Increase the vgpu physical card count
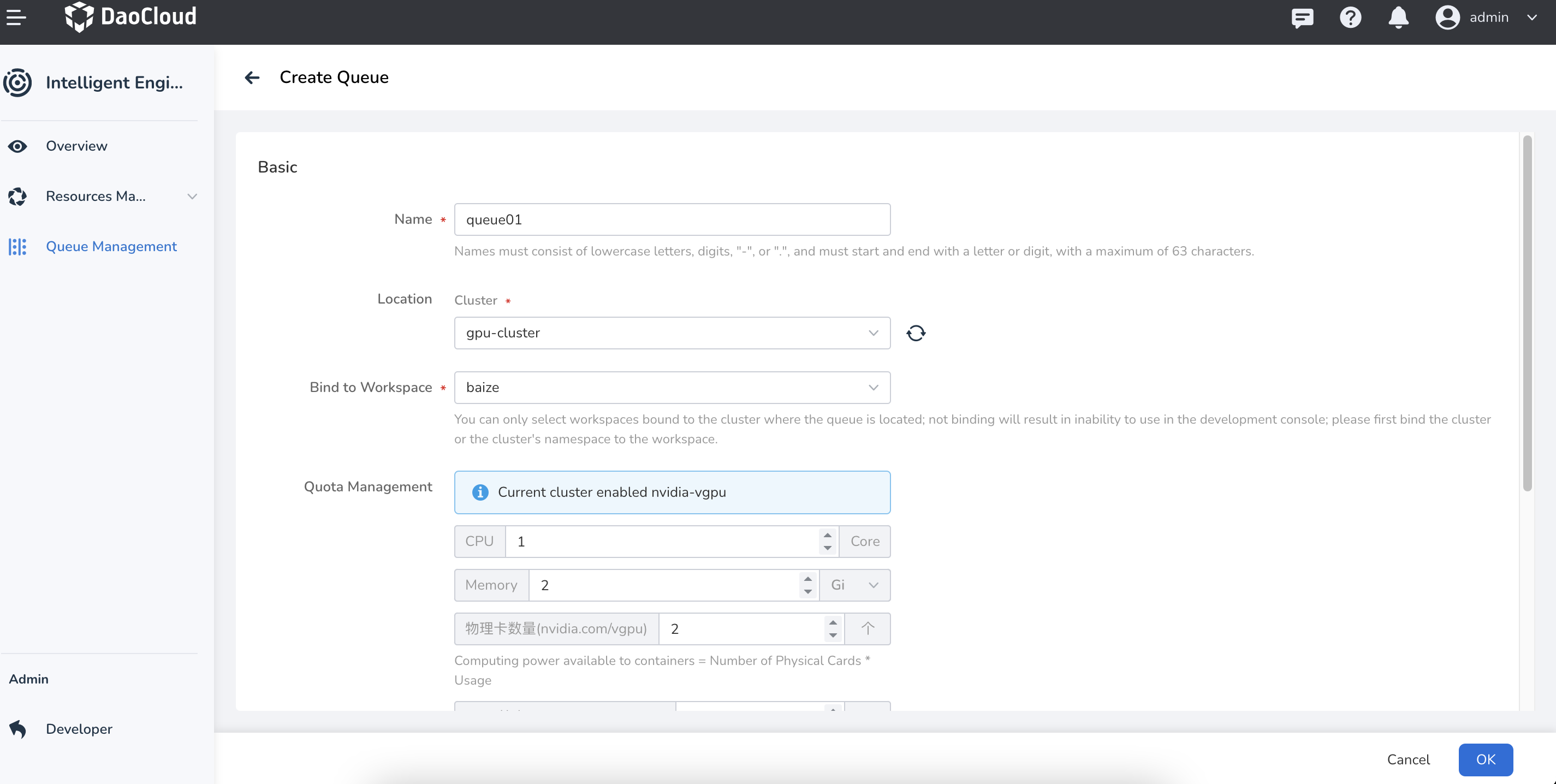The image size is (1556, 784). click(x=833, y=623)
